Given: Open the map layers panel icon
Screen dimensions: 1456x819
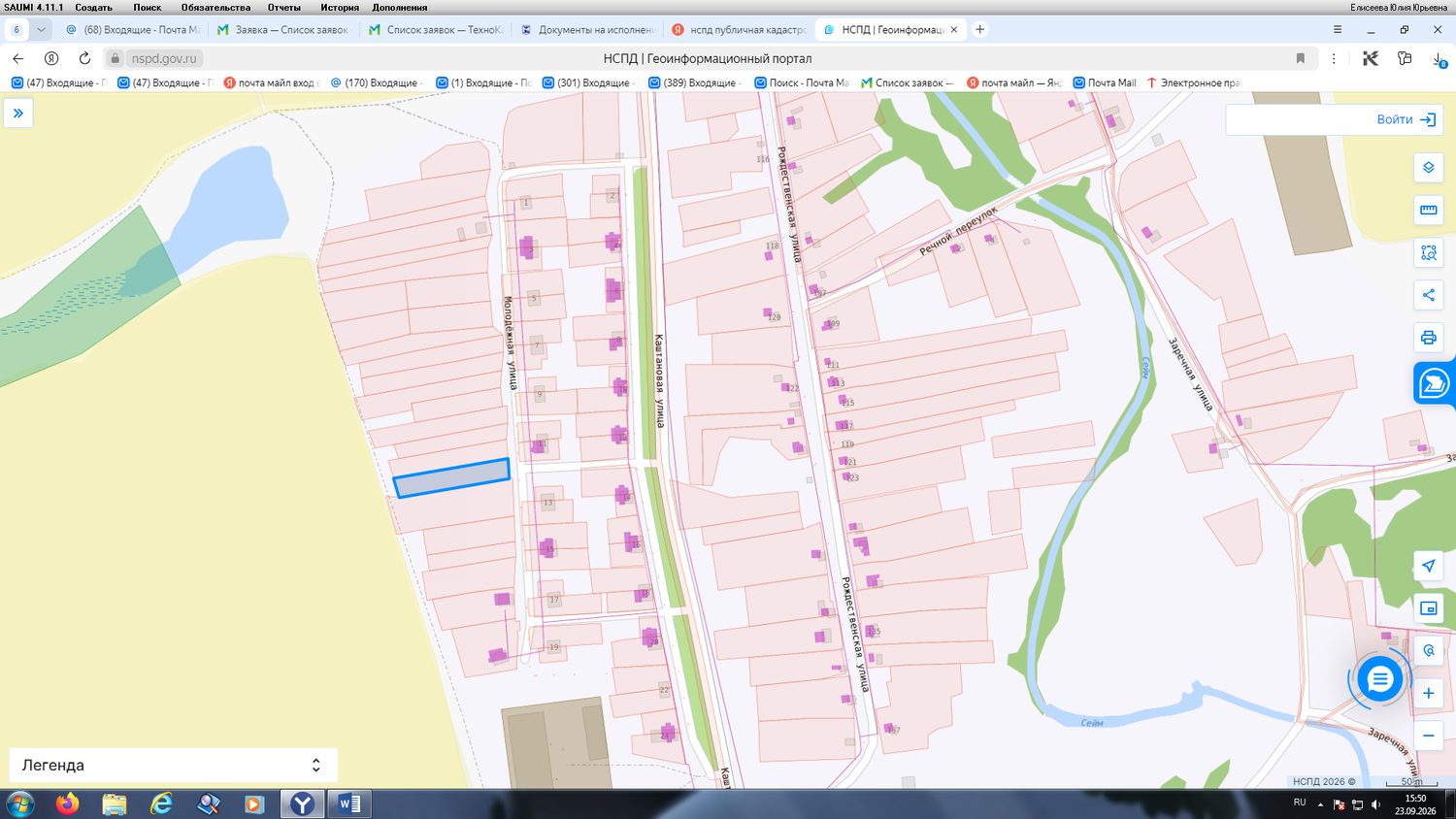Looking at the screenshot, I should pos(1428,168).
